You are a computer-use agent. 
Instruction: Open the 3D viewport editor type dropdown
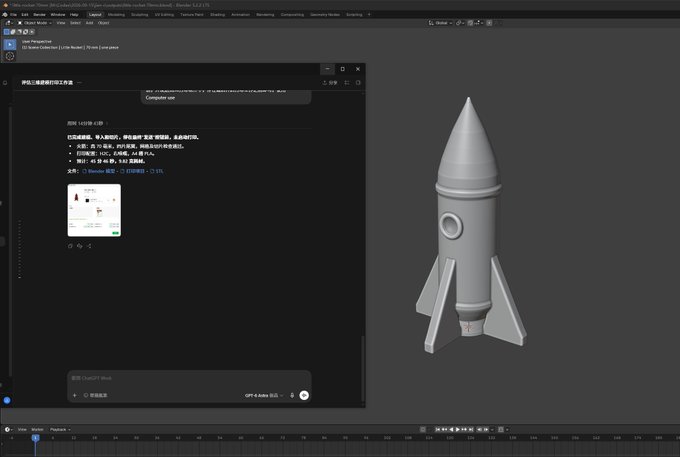[x=9, y=23]
